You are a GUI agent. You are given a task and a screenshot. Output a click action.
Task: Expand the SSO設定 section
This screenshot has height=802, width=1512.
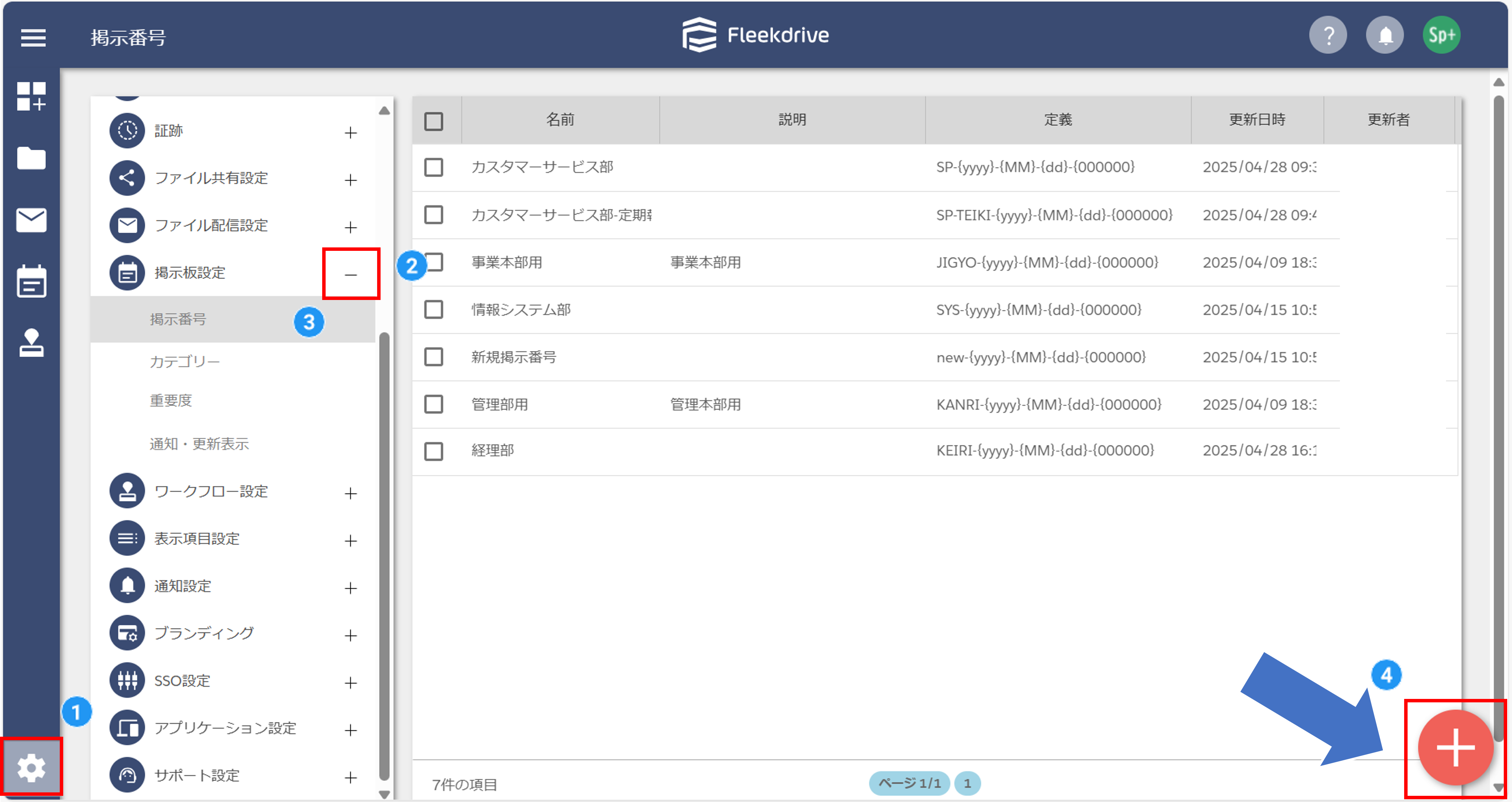pos(350,683)
